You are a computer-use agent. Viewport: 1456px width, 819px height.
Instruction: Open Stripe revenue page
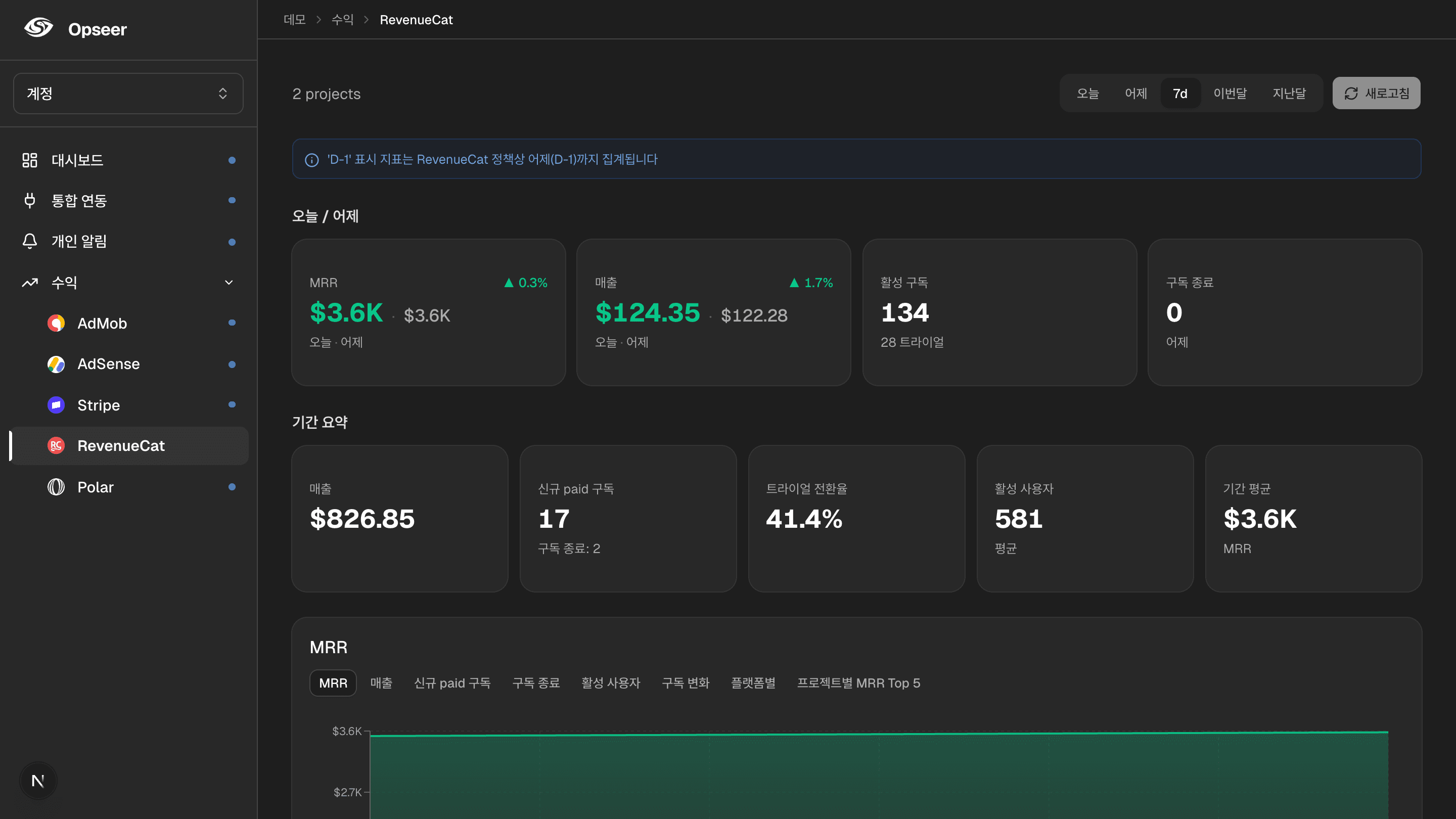click(x=129, y=404)
